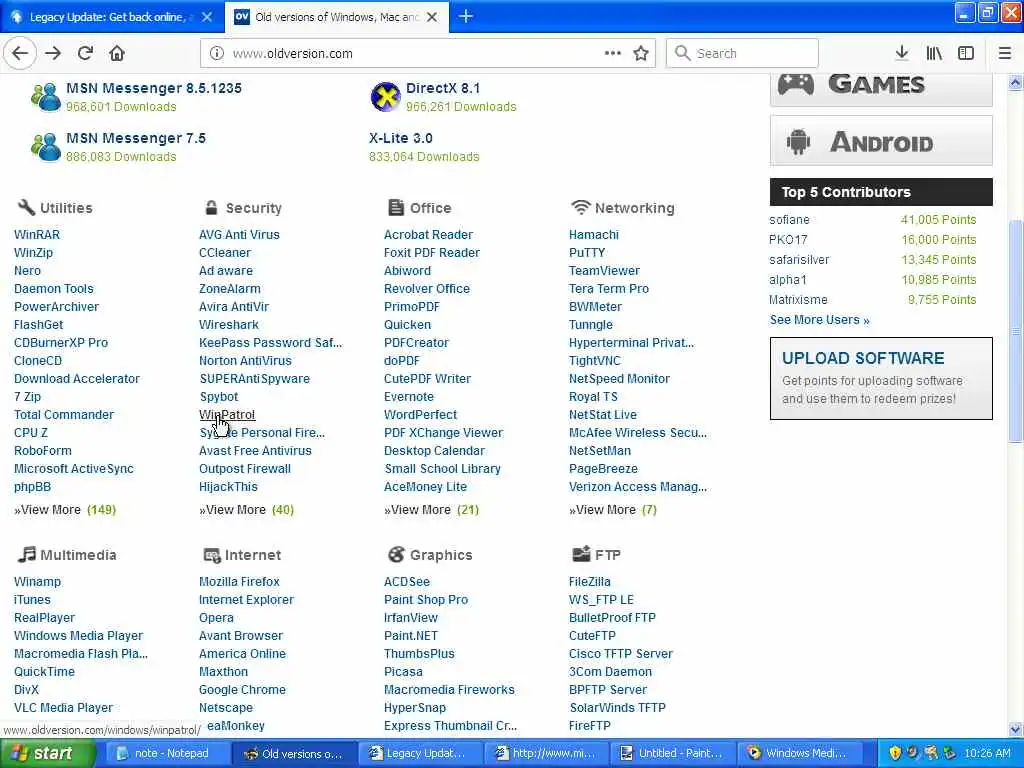Reload the current page
This screenshot has width=1024, height=768.
(85, 53)
